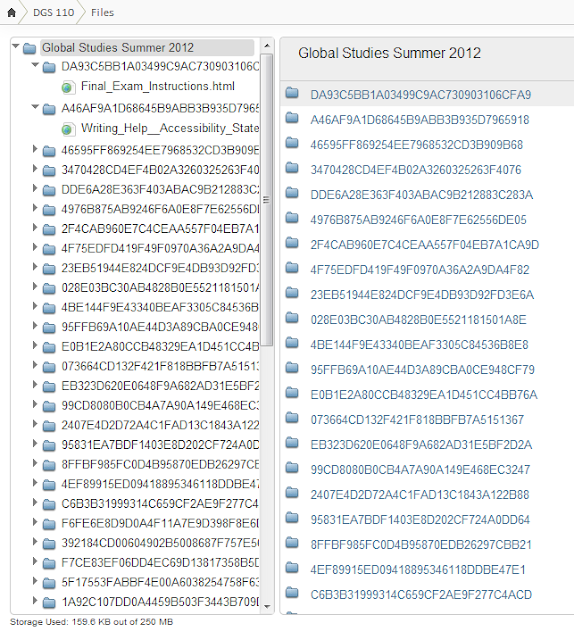Select tree folder F7CE83EF06DD4EC69D13817358B5
This screenshot has width=574, height=640.
point(160,562)
